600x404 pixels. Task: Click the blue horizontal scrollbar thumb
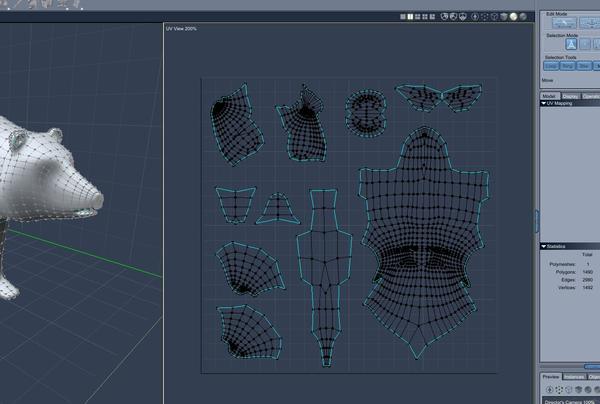coord(592,367)
